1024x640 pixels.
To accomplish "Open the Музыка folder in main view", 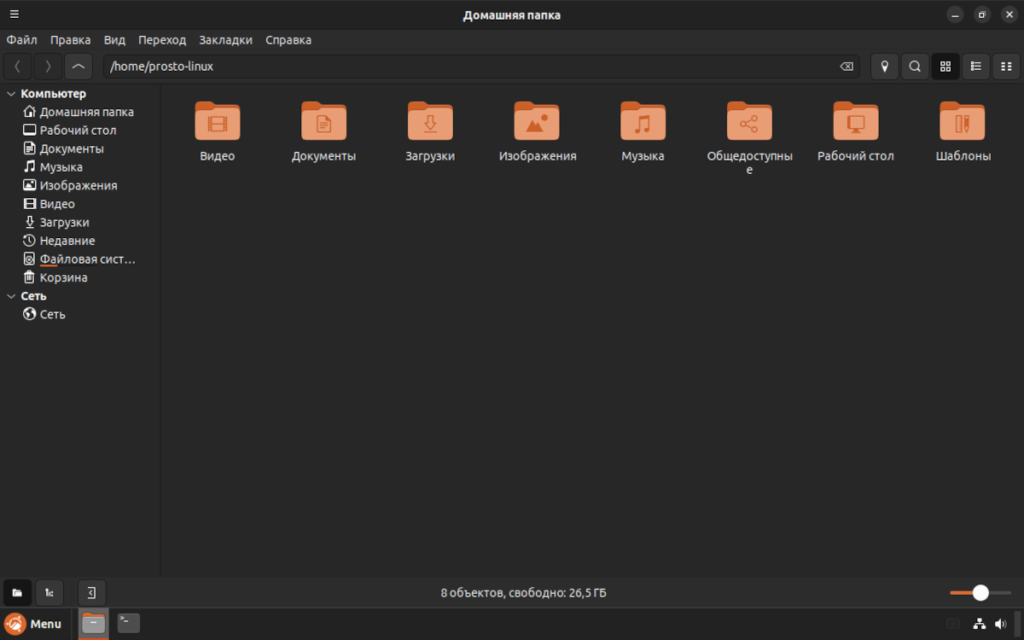I will (643, 132).
